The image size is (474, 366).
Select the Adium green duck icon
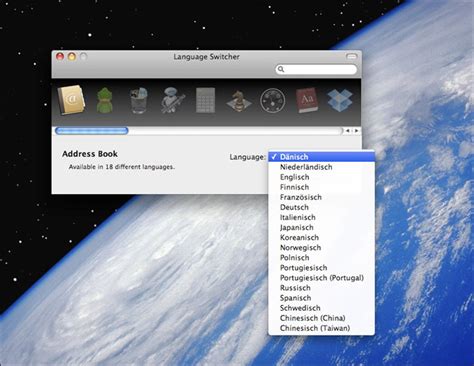[x=105, y=100]
